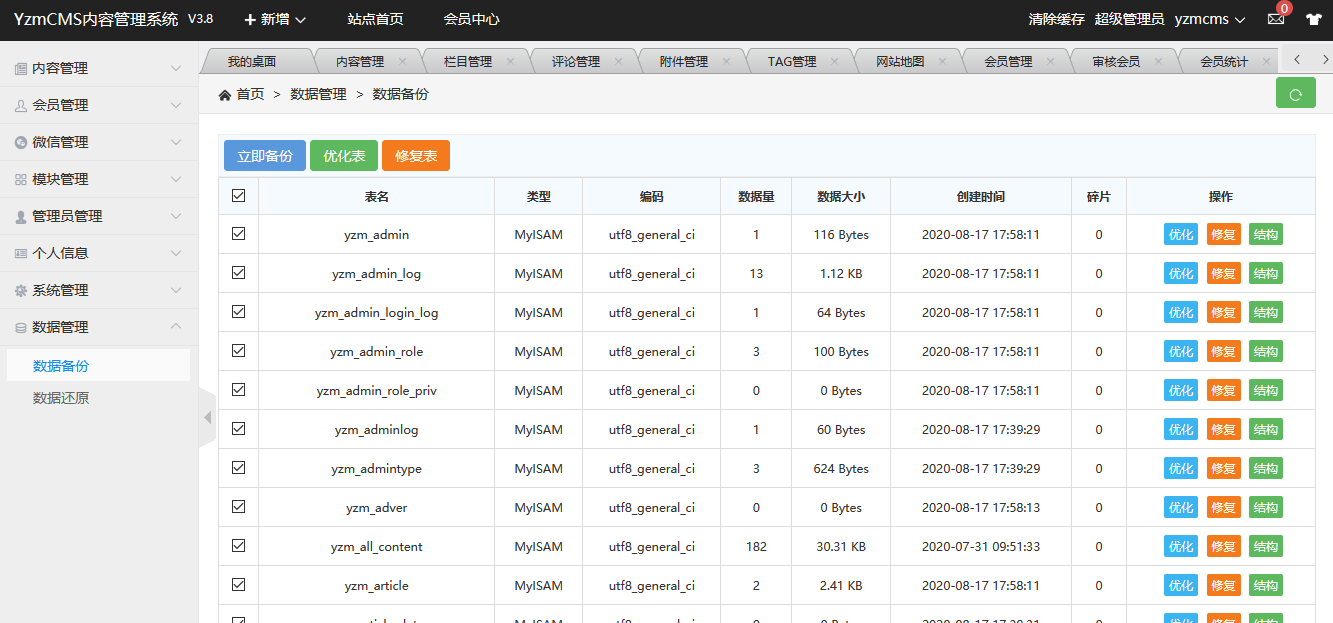Select 数据还原 in the sidebar
This screenshot has height=623, width=1333.
tap(61, 398)
